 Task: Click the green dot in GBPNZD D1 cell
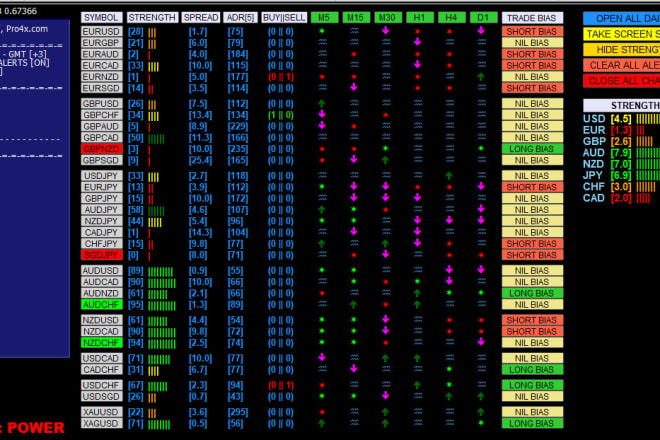[481, 149]
